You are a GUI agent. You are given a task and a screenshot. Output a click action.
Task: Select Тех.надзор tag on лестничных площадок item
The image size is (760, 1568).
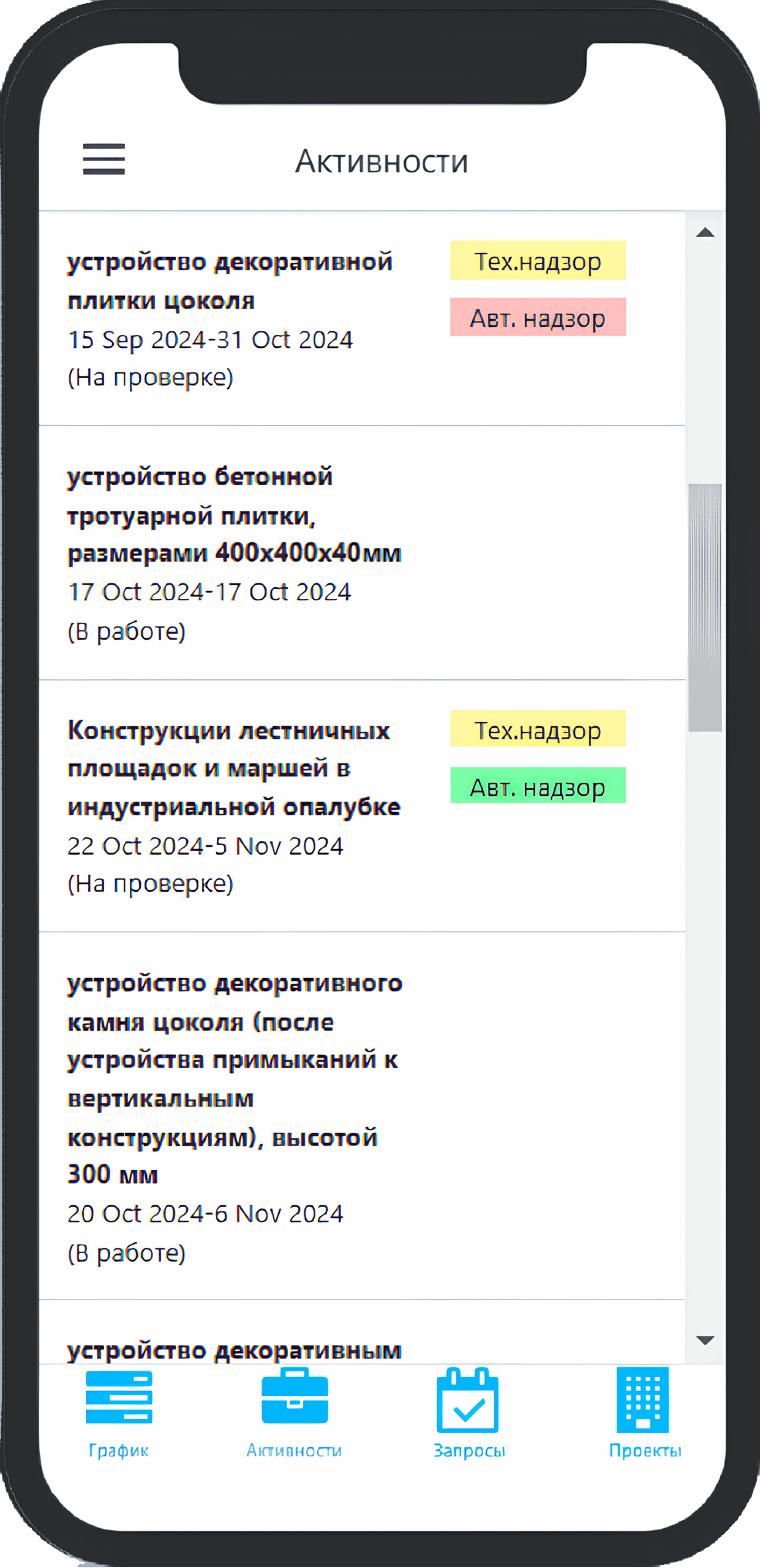[x=538, y=728]
